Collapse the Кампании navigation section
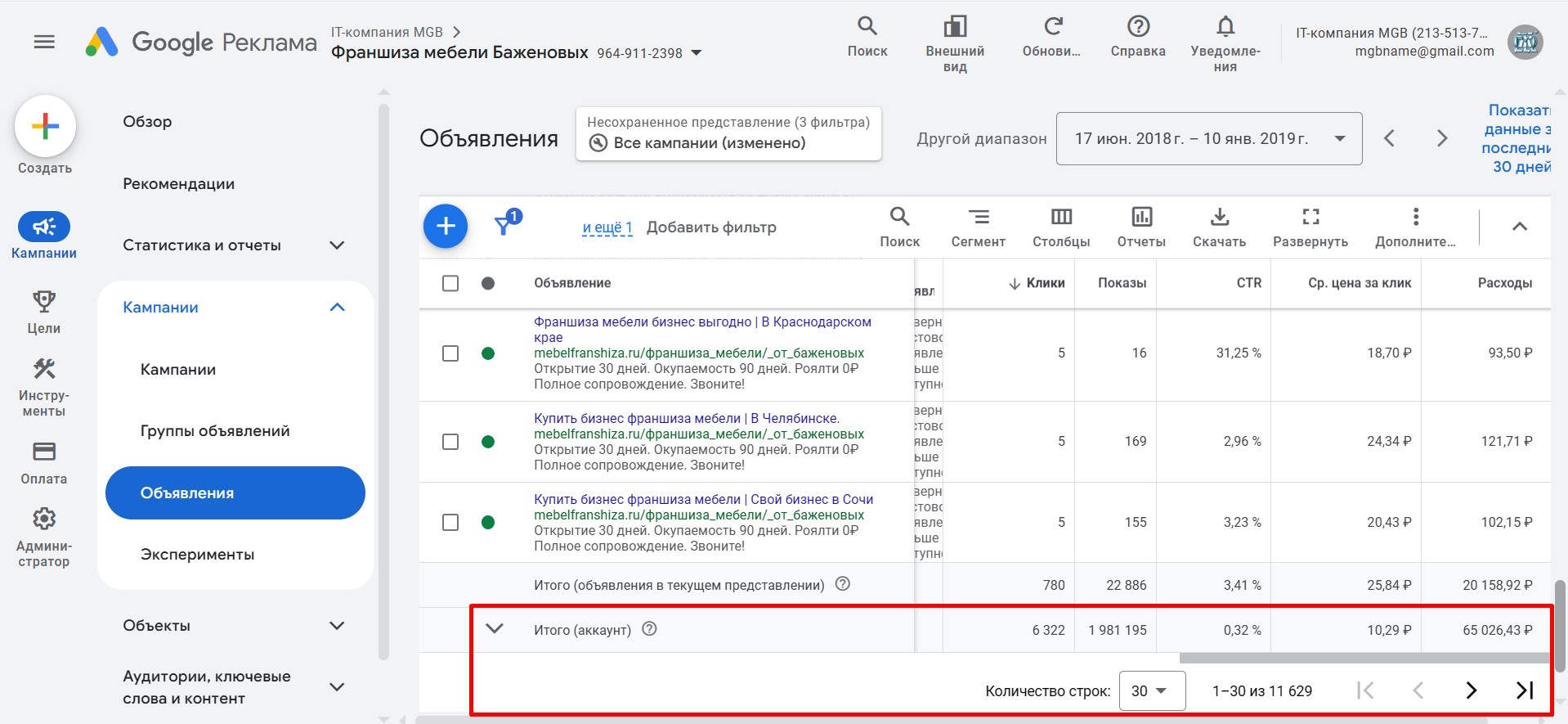Viewport: 1568px width, 724px height. (337, 308)
